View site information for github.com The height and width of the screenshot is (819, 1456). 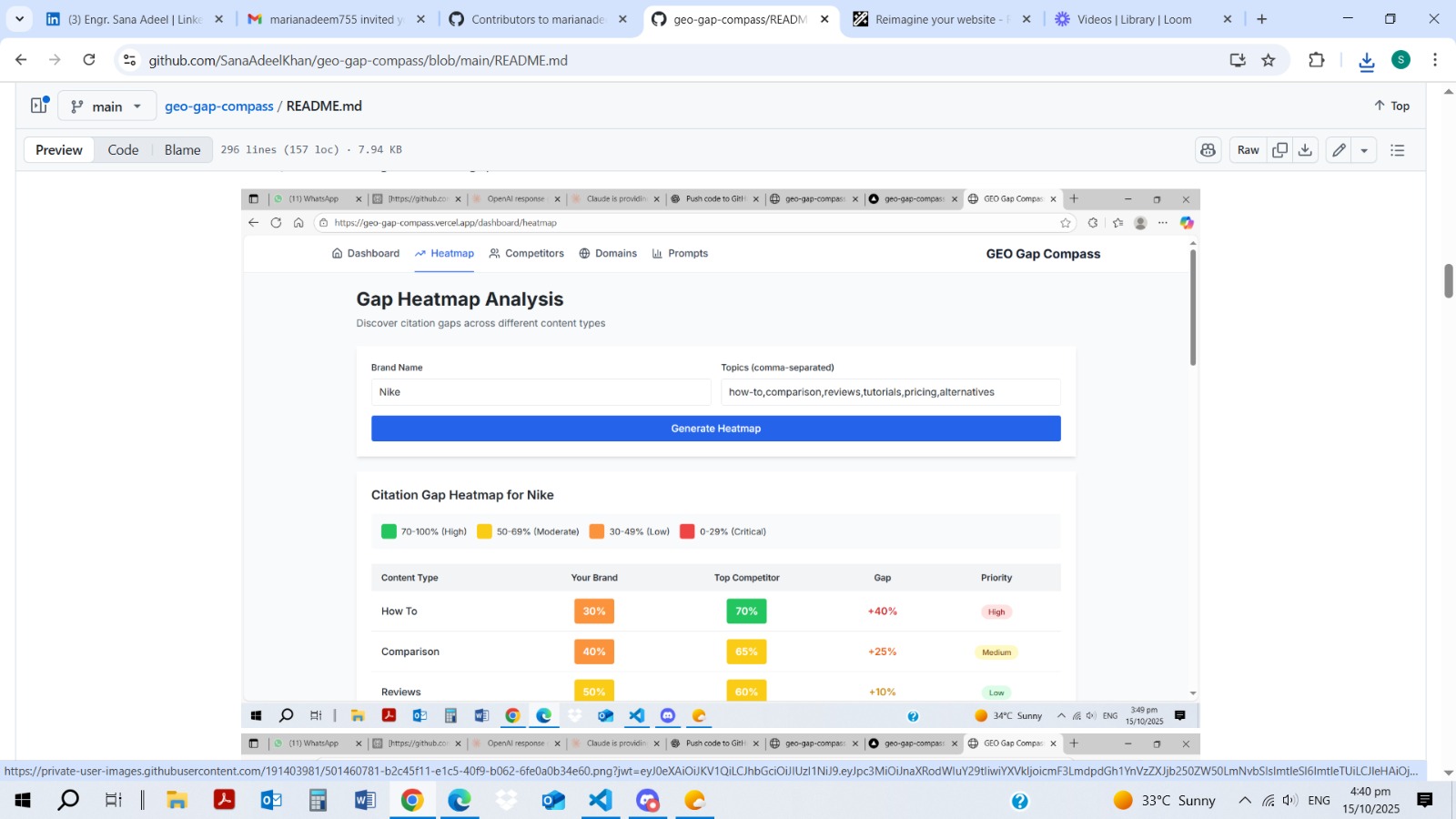[x=130, y=60]
